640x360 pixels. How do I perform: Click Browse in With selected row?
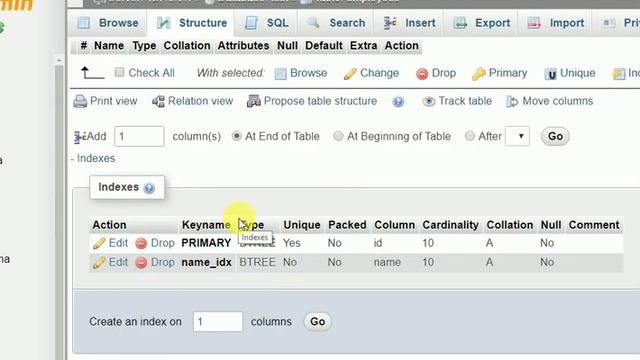pos(301,73)
